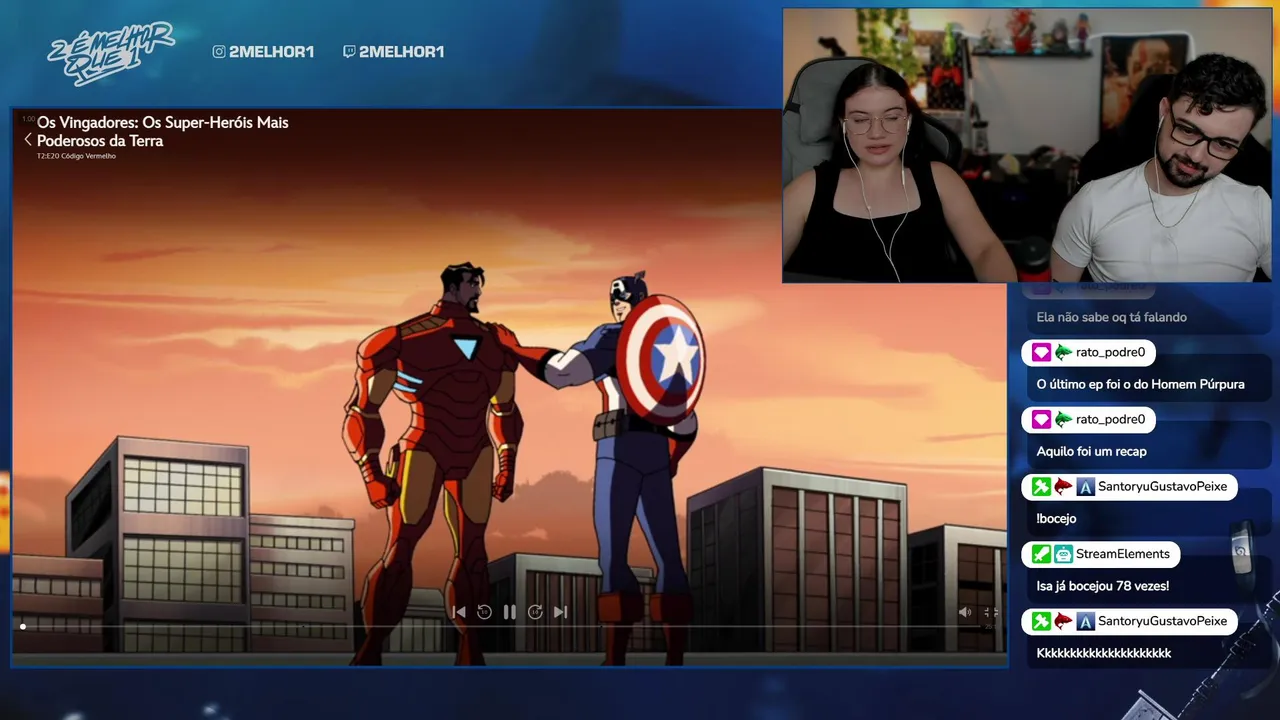
Task: Click the pink heart badge beside Homem Púrpura message
Action: tap(1041, 352)
